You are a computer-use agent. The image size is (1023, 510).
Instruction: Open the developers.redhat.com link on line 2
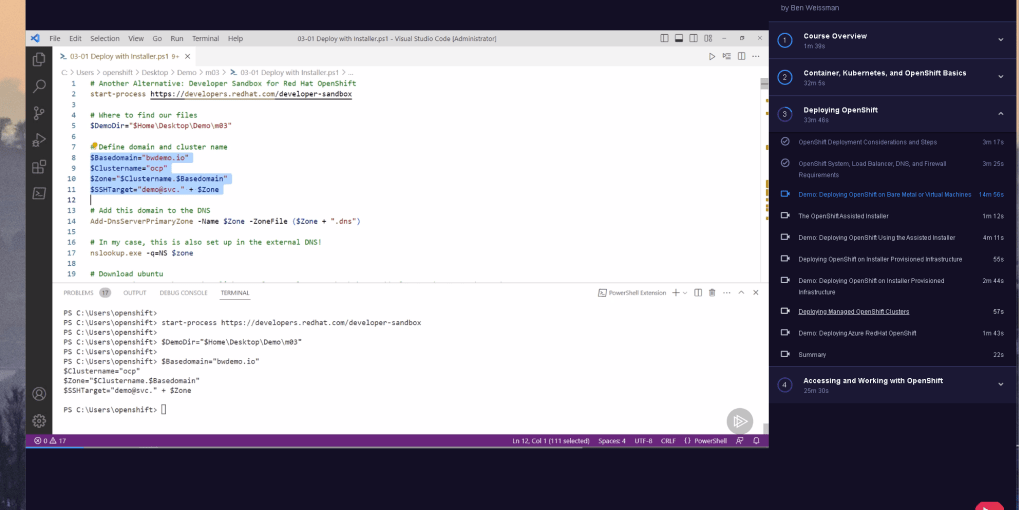pos(251,94)
